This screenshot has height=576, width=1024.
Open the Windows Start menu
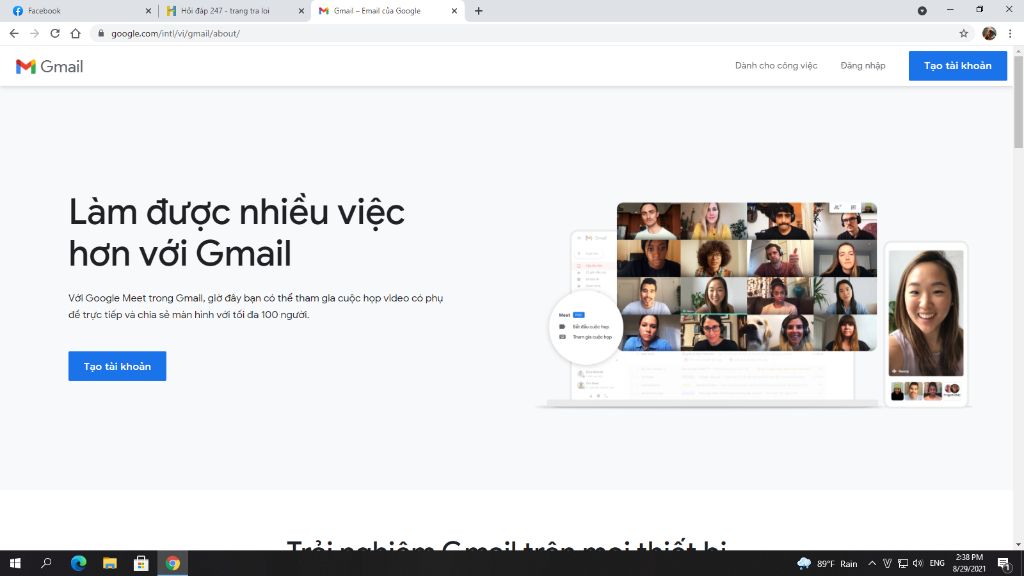(x=15, y=563)
